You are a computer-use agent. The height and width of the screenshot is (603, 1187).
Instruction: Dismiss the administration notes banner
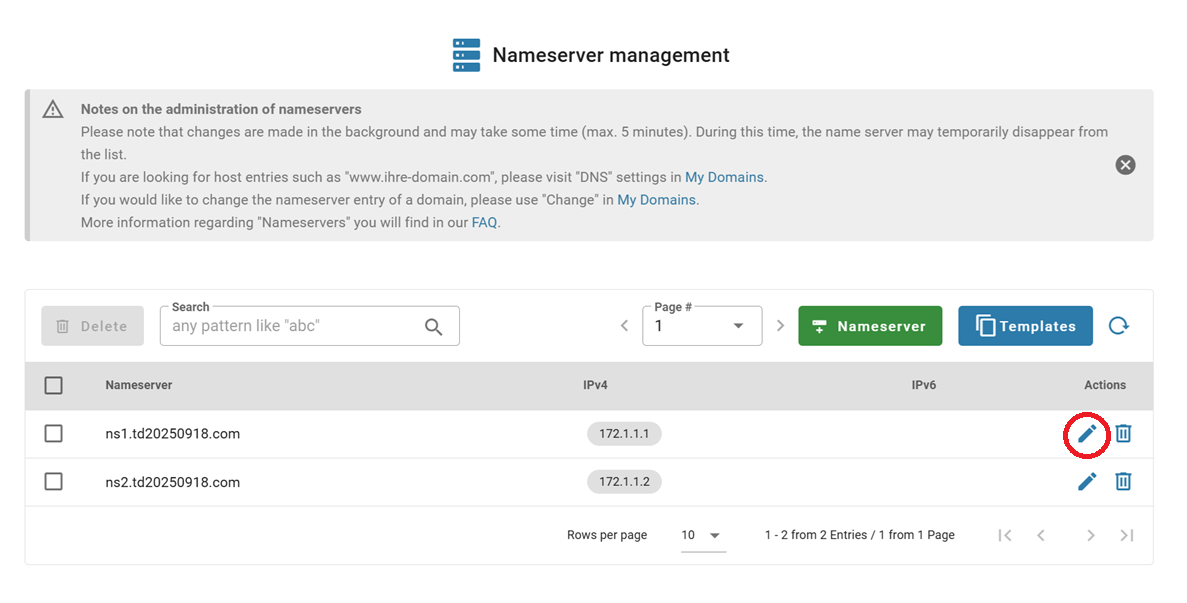coord(1125,165)
